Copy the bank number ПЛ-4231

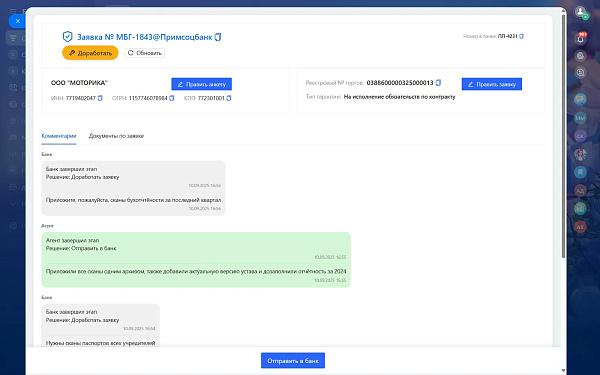522,36
